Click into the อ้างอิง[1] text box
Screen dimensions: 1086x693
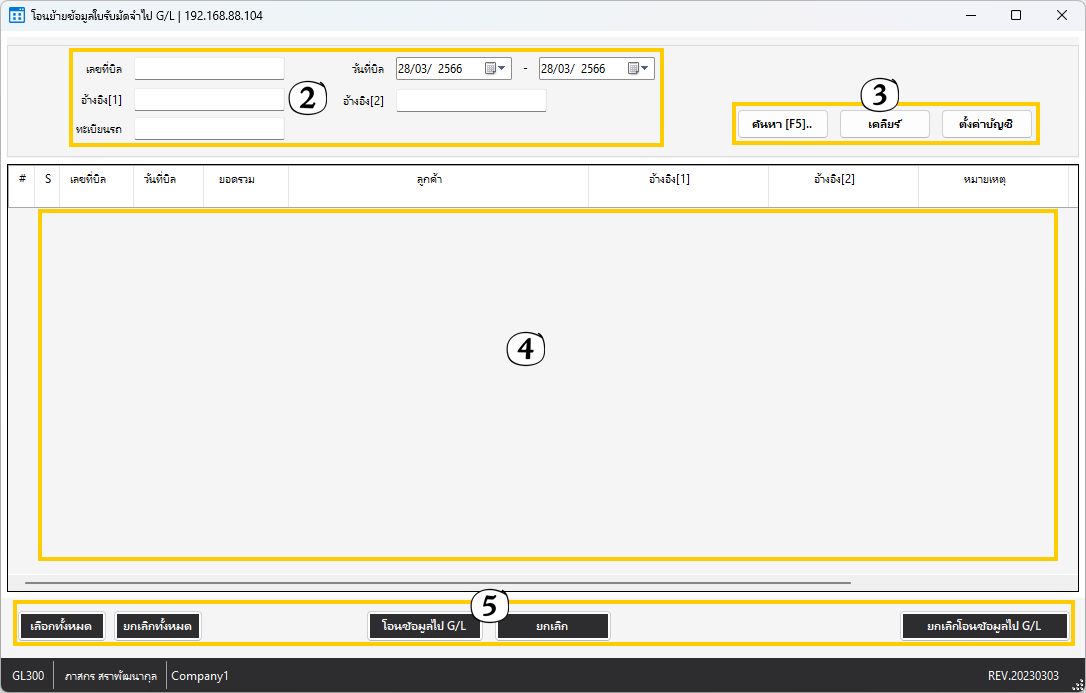(209, 100)
